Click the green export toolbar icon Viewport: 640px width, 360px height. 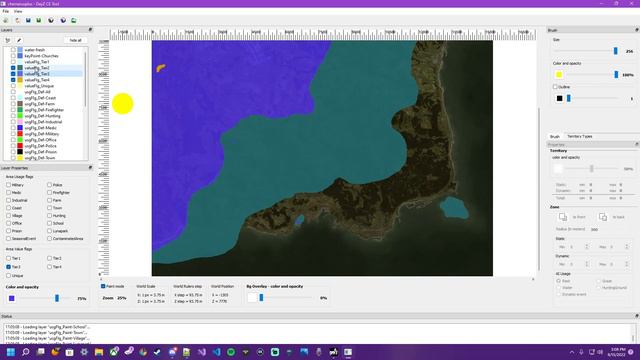(x=74, y=20)
